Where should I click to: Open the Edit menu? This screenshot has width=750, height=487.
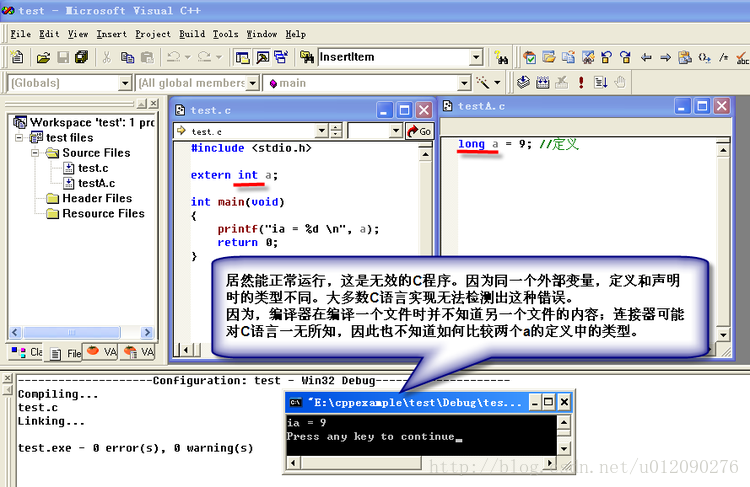[x=49, y=34]
